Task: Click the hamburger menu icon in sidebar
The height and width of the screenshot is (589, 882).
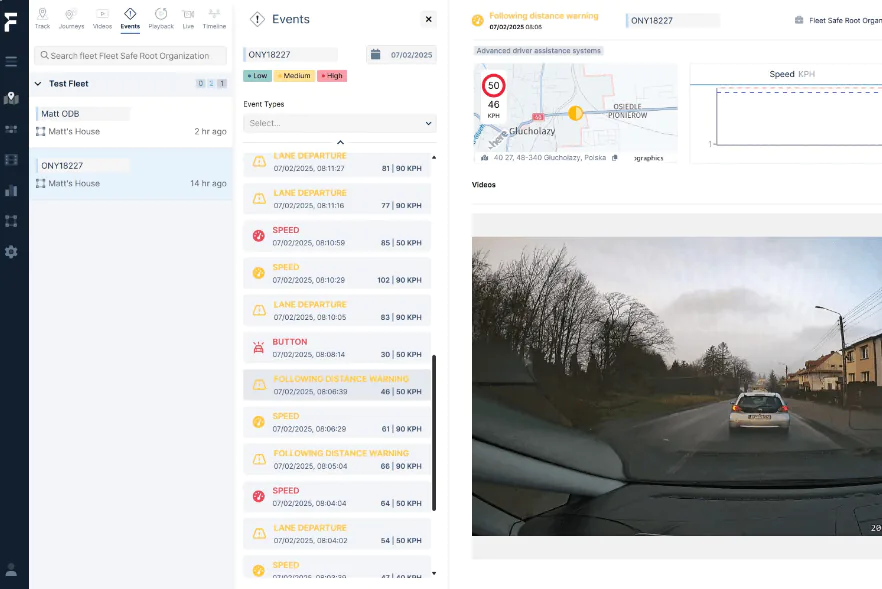Action: pos(11,62)
